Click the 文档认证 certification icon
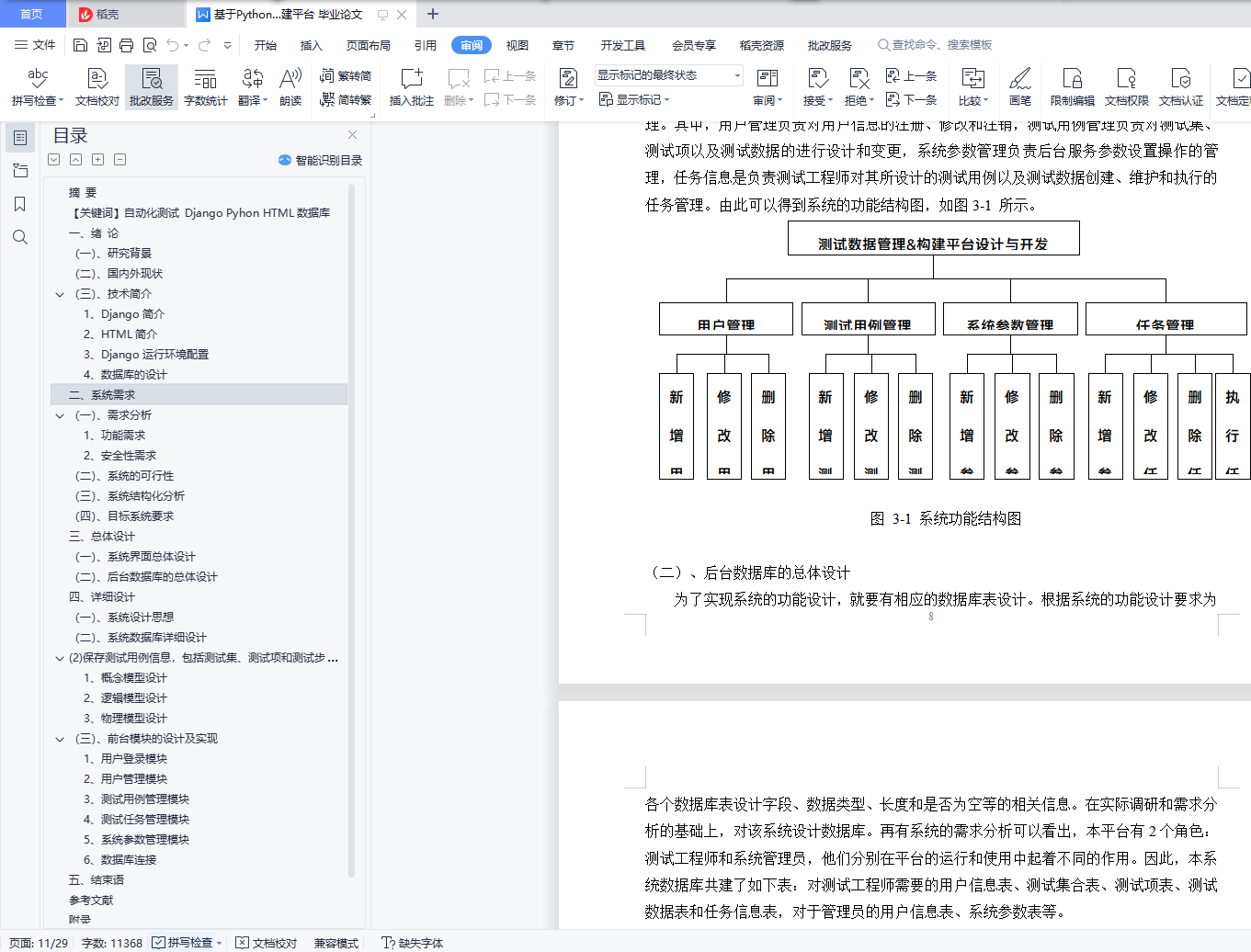Viewport: 1251px width, 952px height. 1181,87
